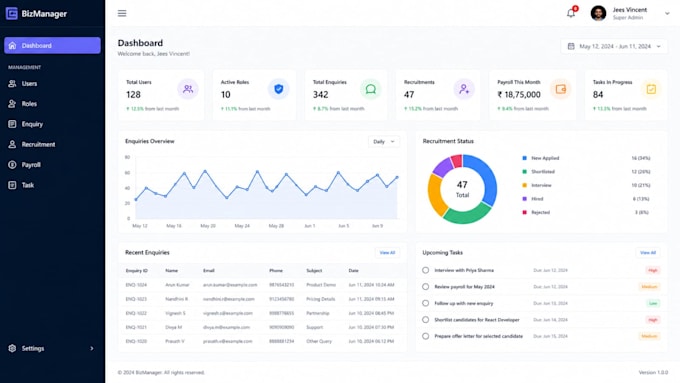Open the Enquiry menu item
The width and height of the screenshot is (680, 383).
(x=52, y=124)
